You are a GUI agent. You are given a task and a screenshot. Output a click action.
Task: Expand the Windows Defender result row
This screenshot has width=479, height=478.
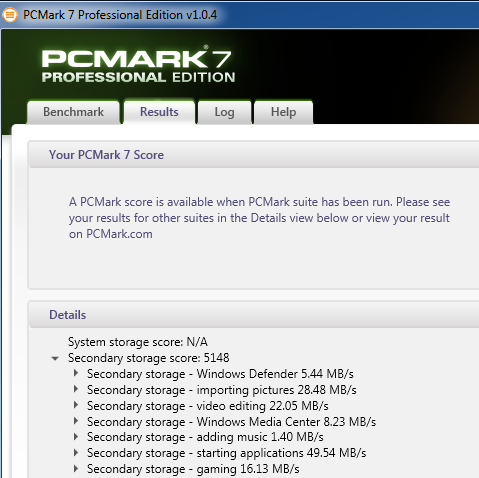tap(76, 373)
